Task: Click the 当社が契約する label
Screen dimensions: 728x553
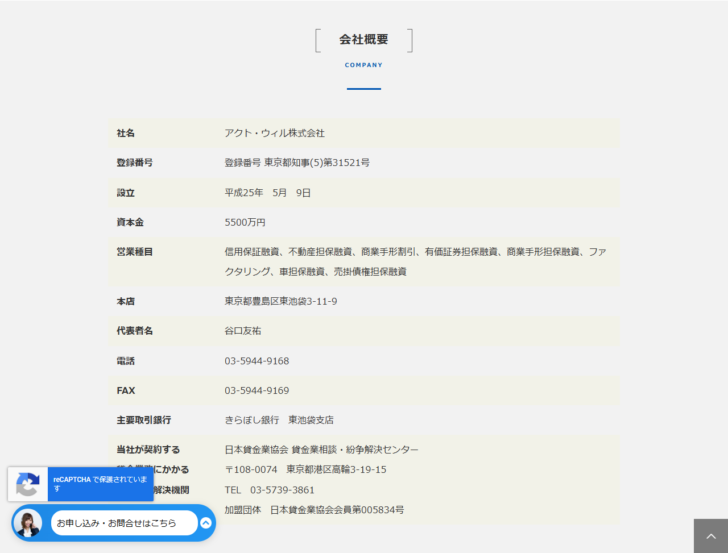Action: 148,449
